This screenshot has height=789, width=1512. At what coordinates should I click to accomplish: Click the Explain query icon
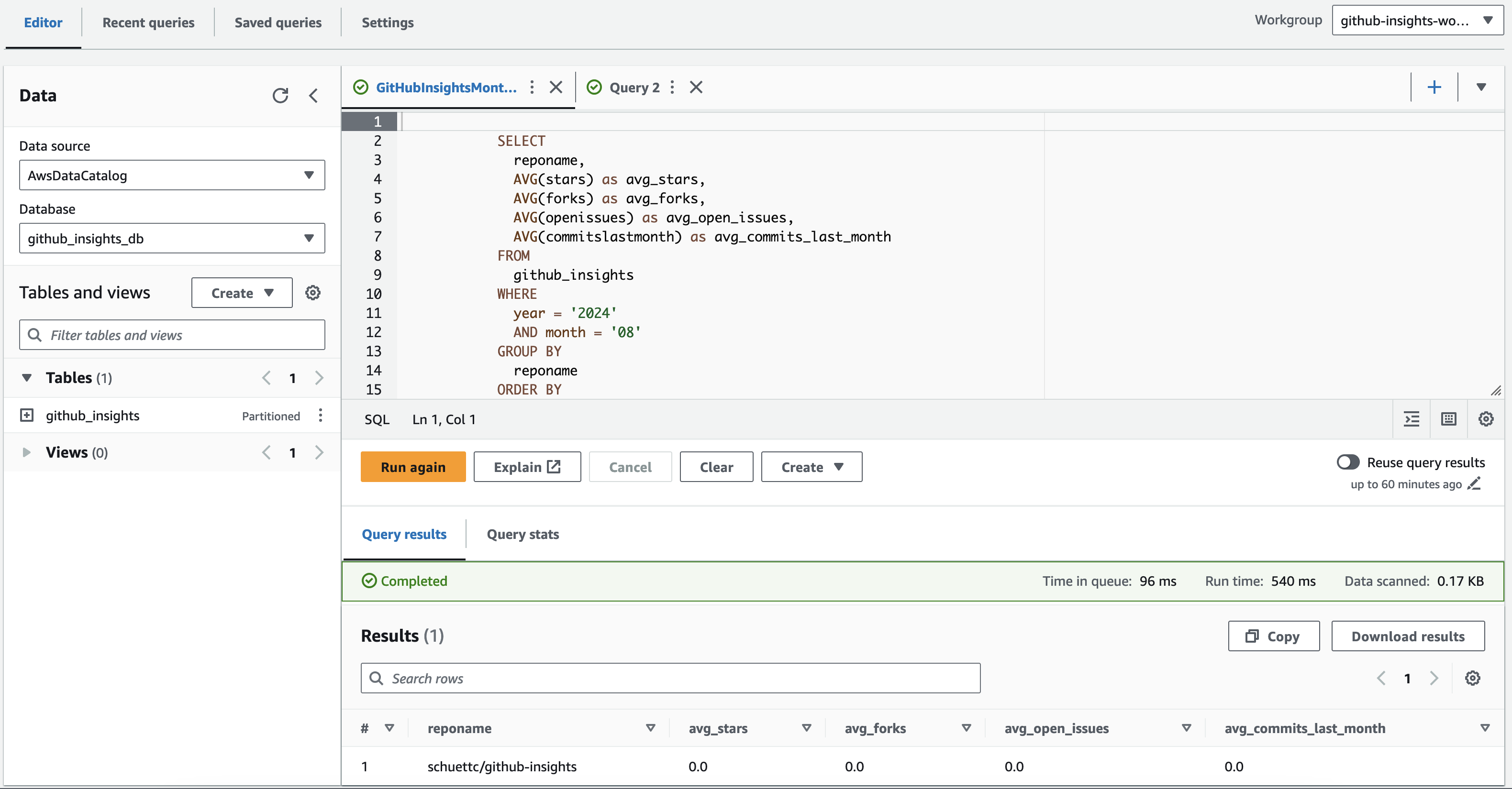[x=526, y=467]
